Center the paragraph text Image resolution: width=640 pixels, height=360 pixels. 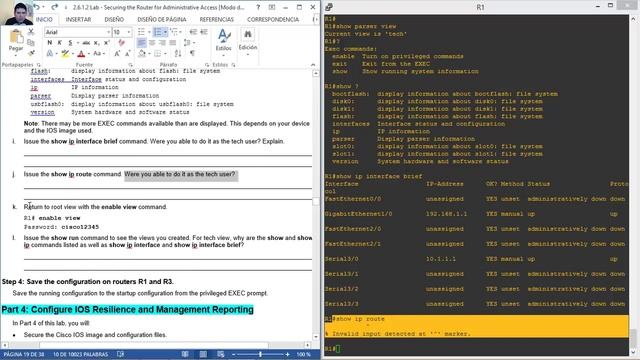152,42
